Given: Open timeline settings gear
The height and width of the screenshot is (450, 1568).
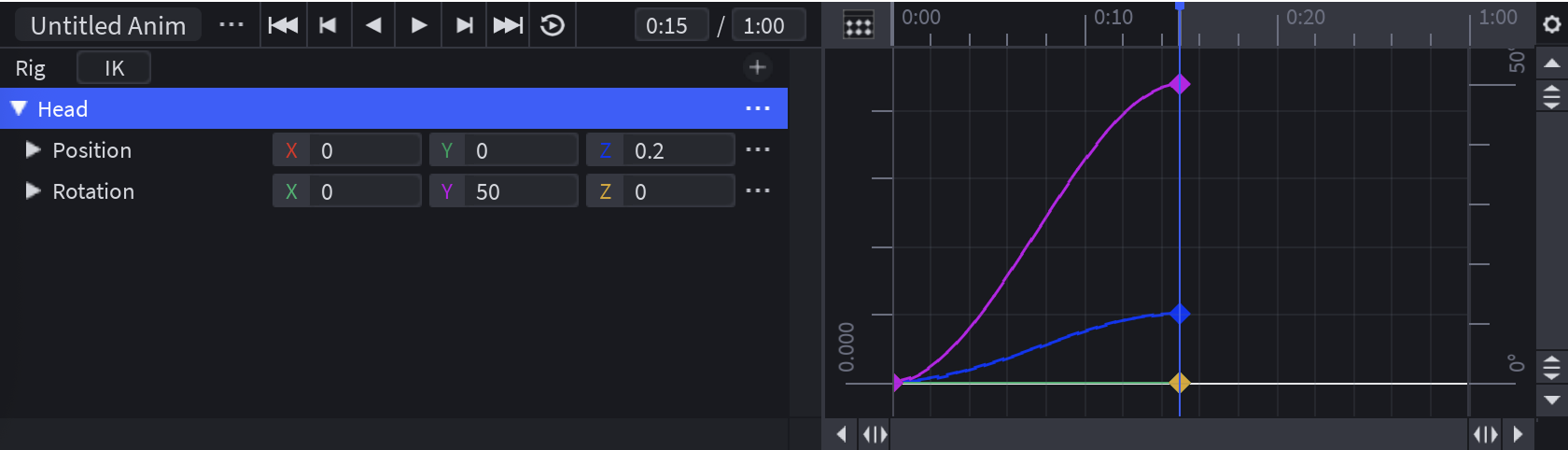Looking at the screenshot, I should [x=1551, y=24].
